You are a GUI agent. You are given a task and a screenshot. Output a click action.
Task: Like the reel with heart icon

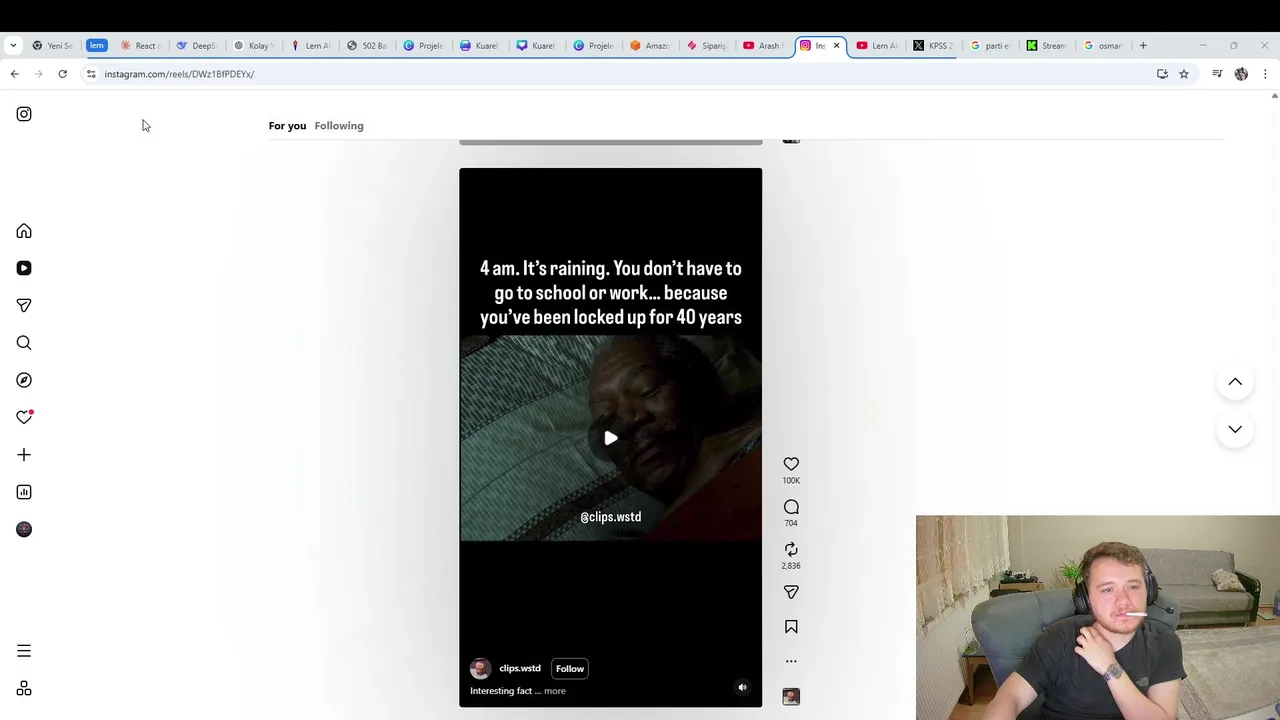[x=791, y=464]
